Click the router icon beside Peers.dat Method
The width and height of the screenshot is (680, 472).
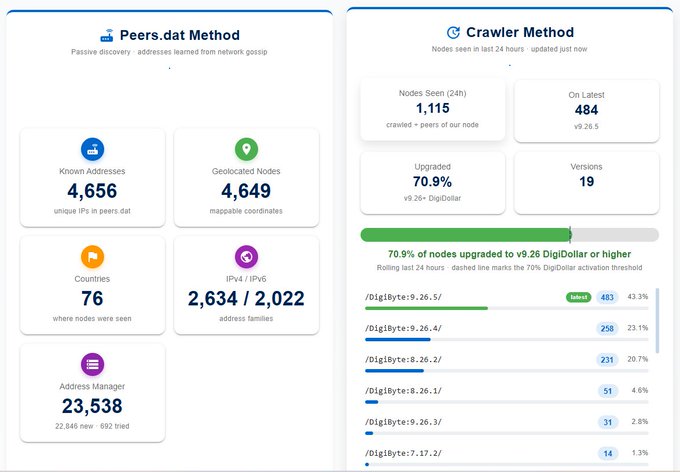pyautogui.click(x=107, y=36)
